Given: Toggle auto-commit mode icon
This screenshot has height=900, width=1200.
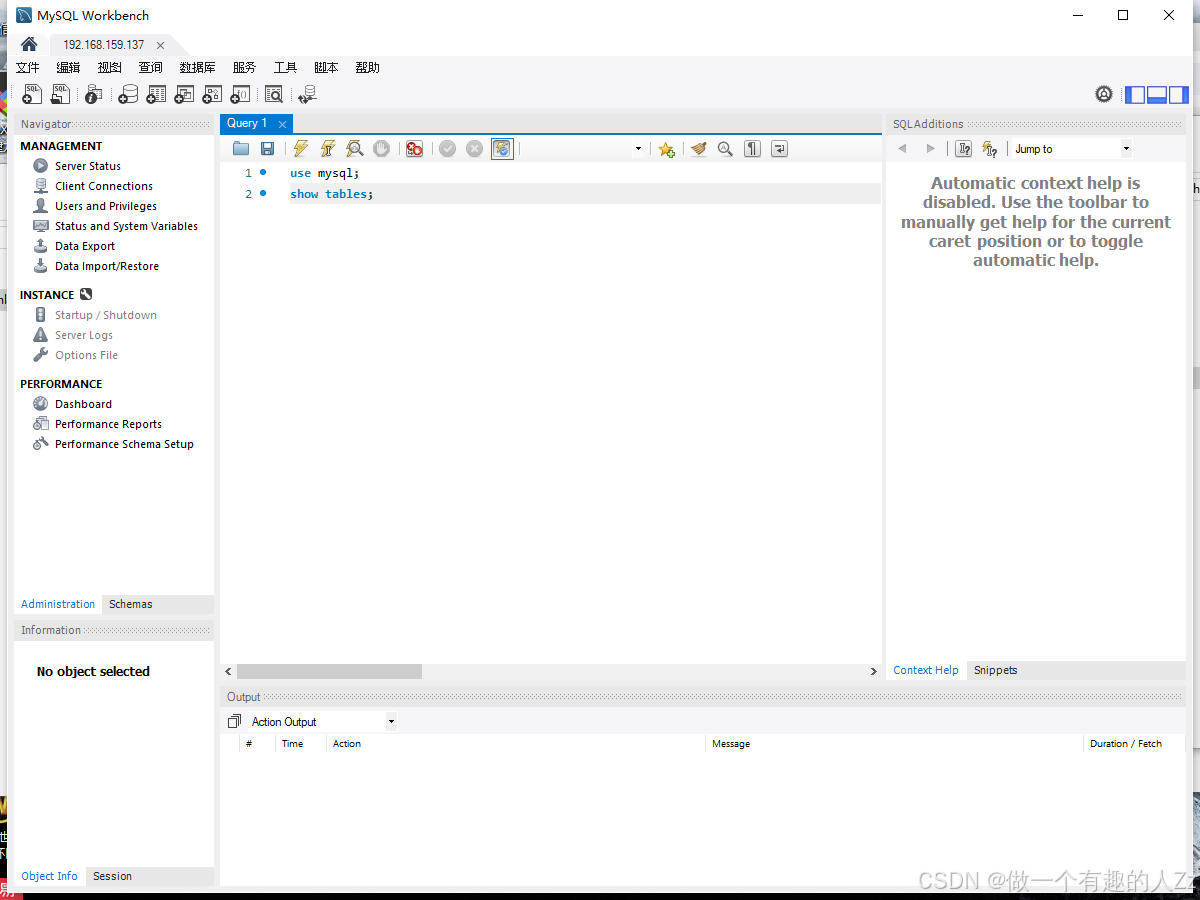Looking at the screenshot, I should 502,149.
